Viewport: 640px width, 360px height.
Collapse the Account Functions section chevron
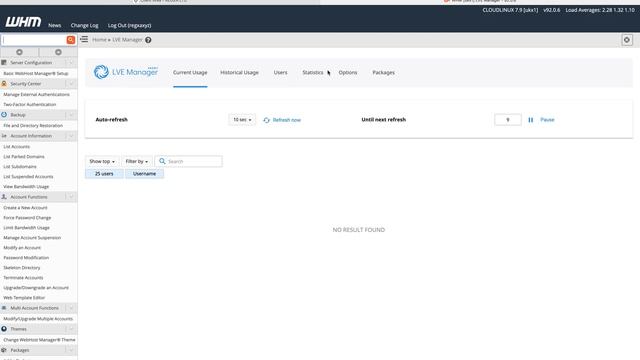(71, 197)
